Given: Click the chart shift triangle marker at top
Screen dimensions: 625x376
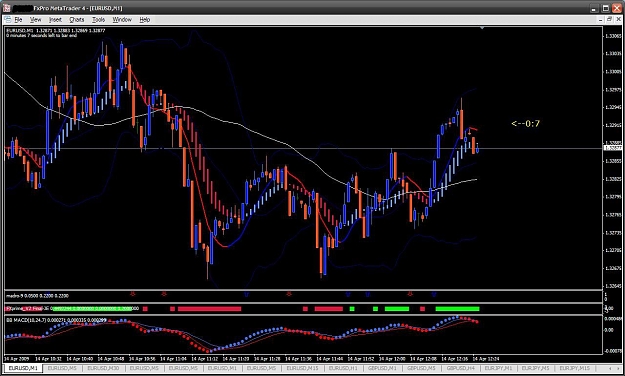Looking at the screenshot, I should pyautogui.click(x=482, y=28).
